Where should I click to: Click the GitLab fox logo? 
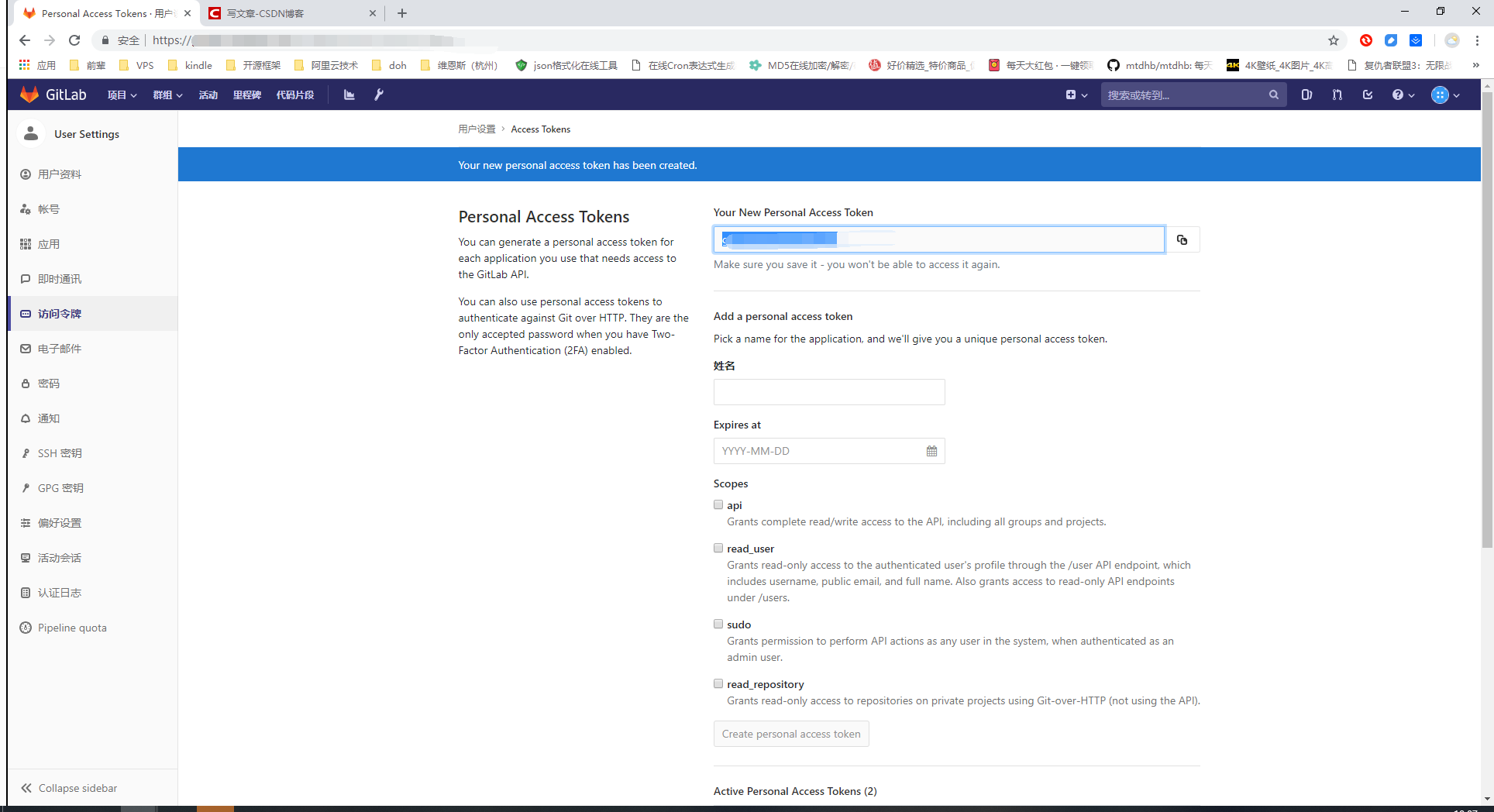click(x=29, y=94)
